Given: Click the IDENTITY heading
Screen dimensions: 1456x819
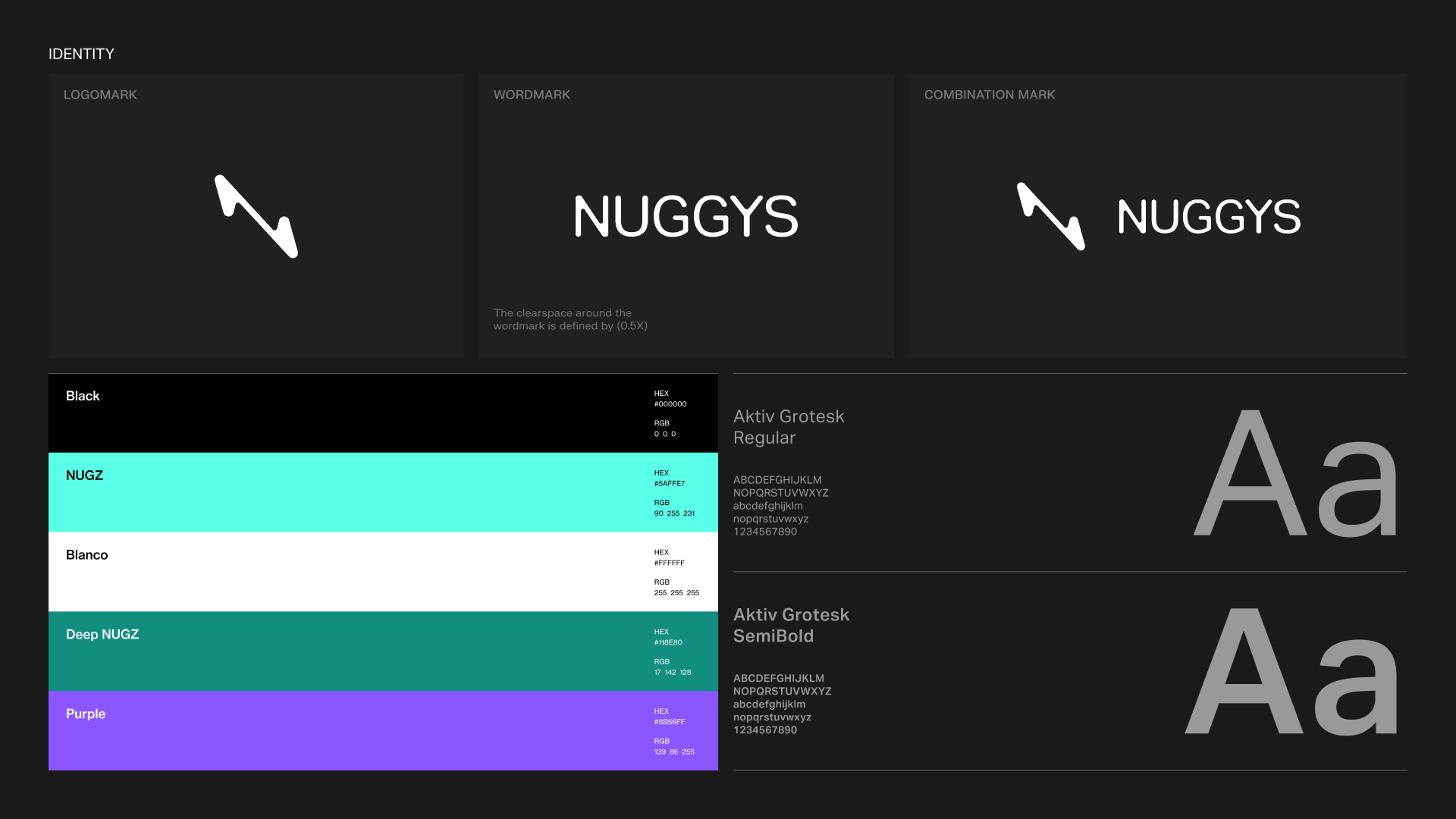Looking at the screenshot, I should (x=81, y=55).
